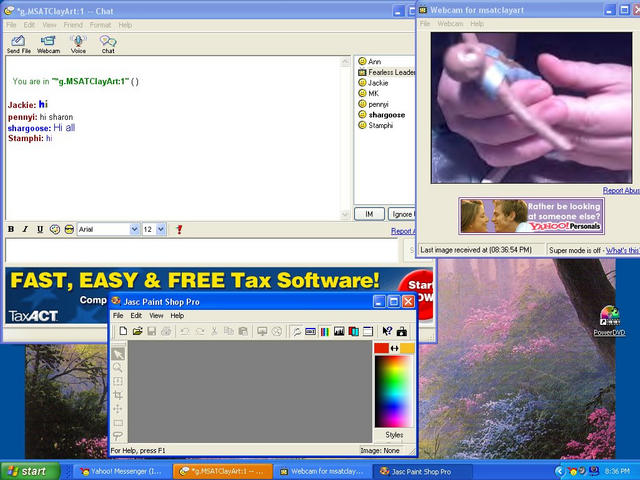Open File menu in Paint Shop Pro
This screenshot has height=480, width=640.
(118, 316)
